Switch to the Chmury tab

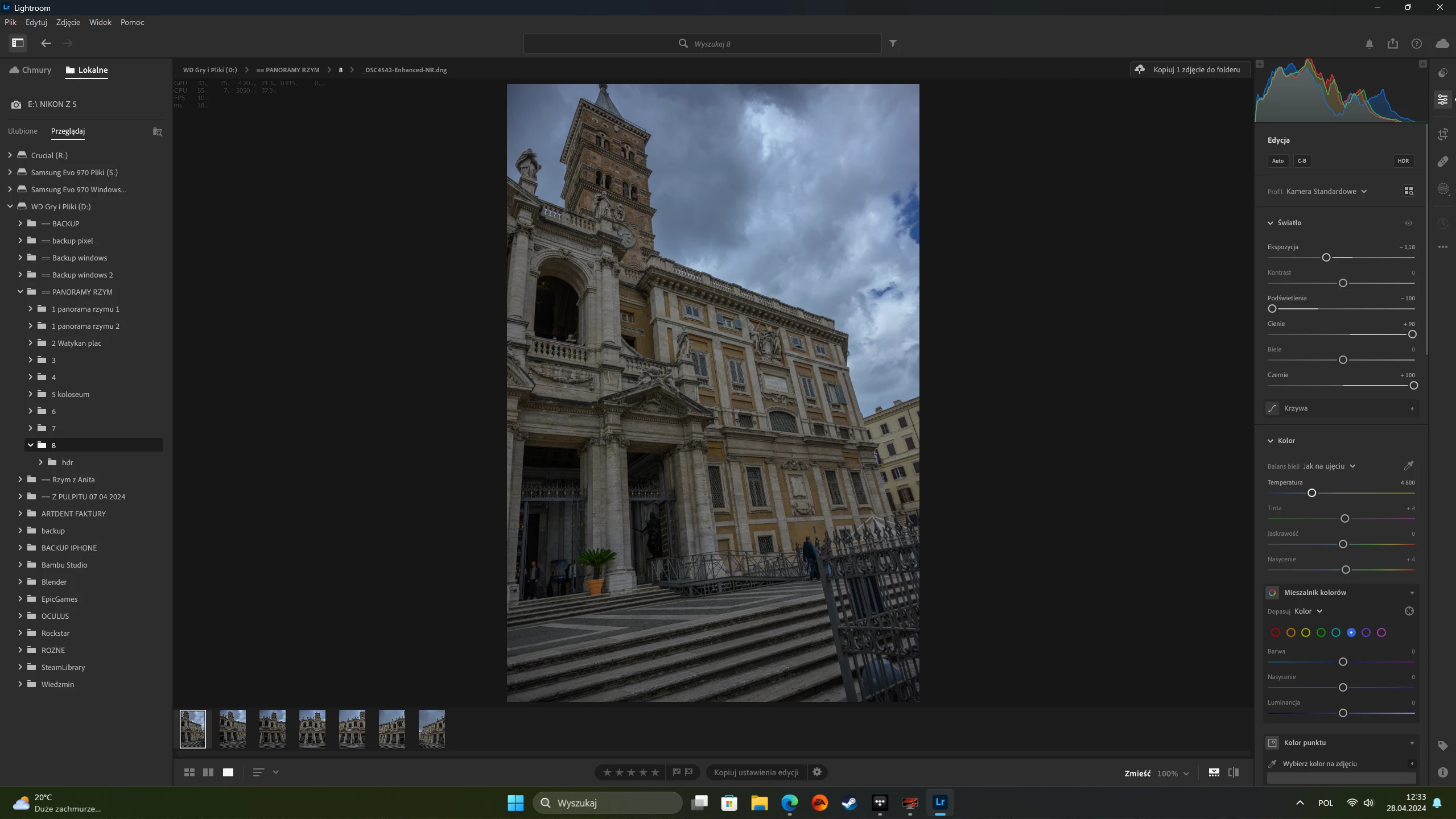pyautogui.click(x=31, y=70)
